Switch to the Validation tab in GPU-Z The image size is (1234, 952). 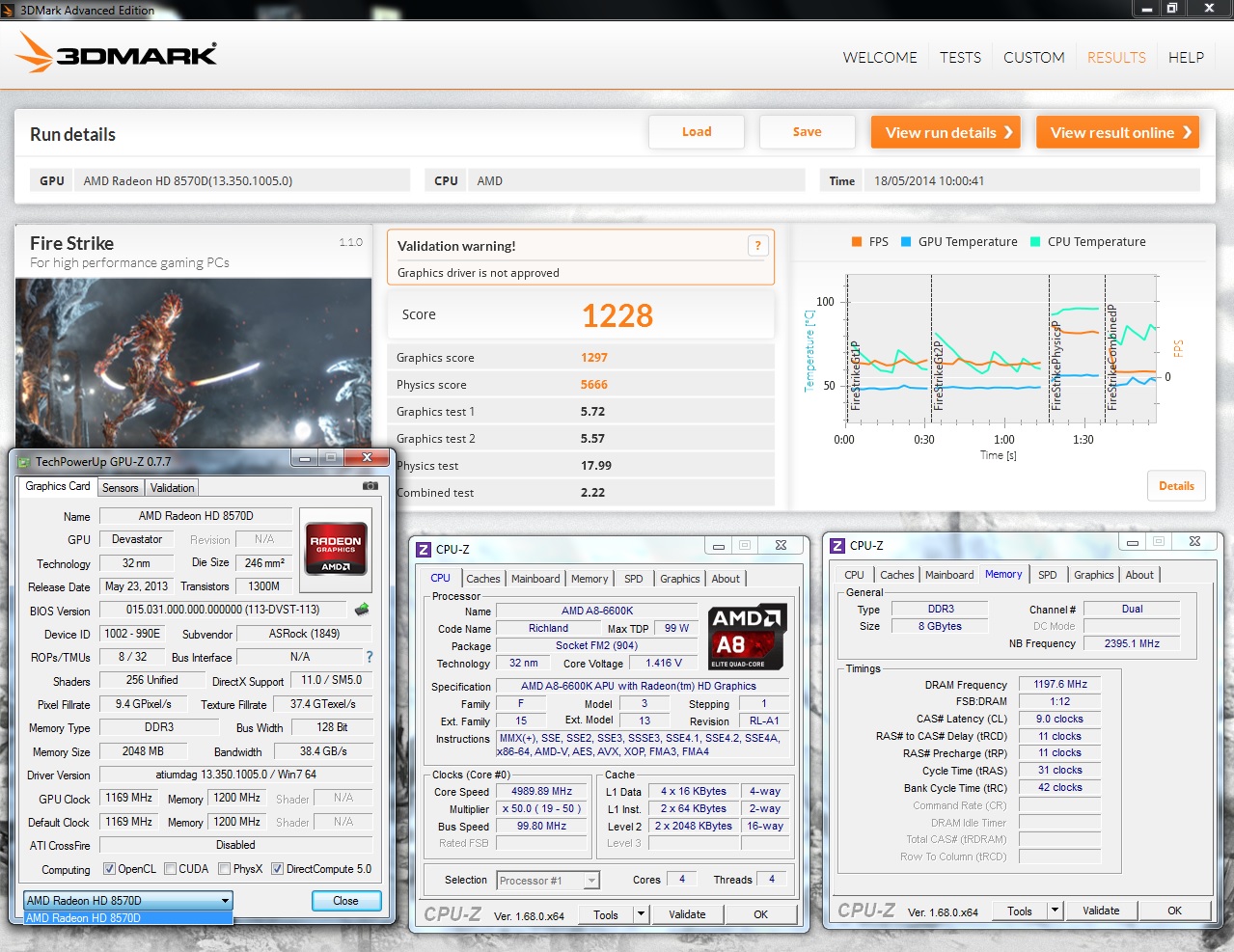tap(173, 488)
